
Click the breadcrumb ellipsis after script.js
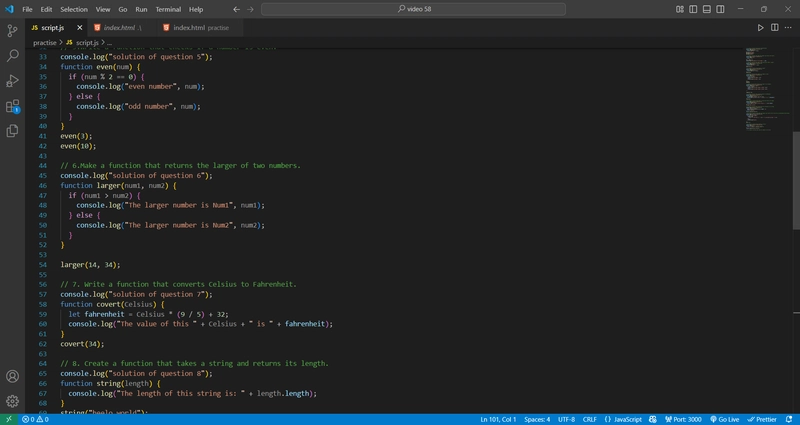[109, 43]
